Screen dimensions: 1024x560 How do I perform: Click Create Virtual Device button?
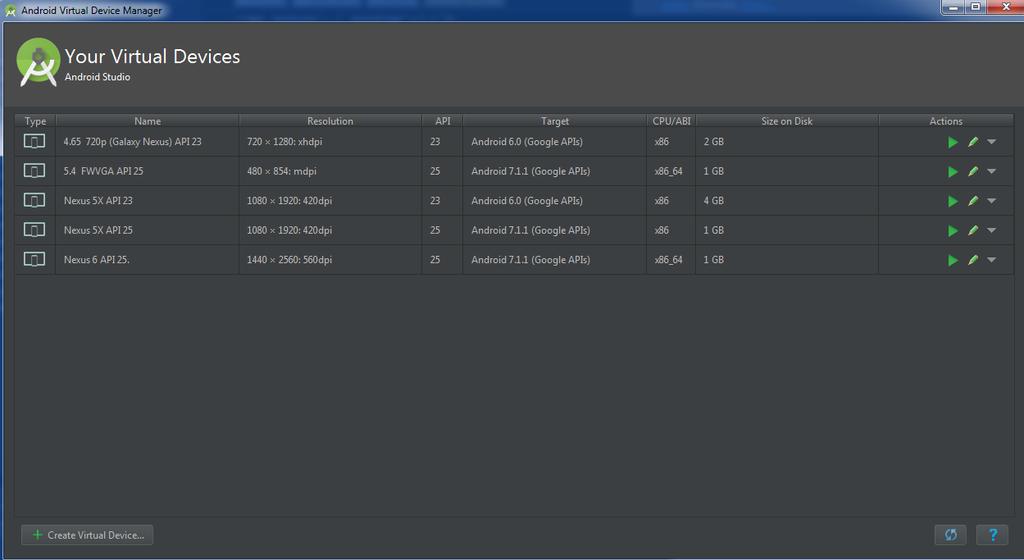click(x=88, y=535)
